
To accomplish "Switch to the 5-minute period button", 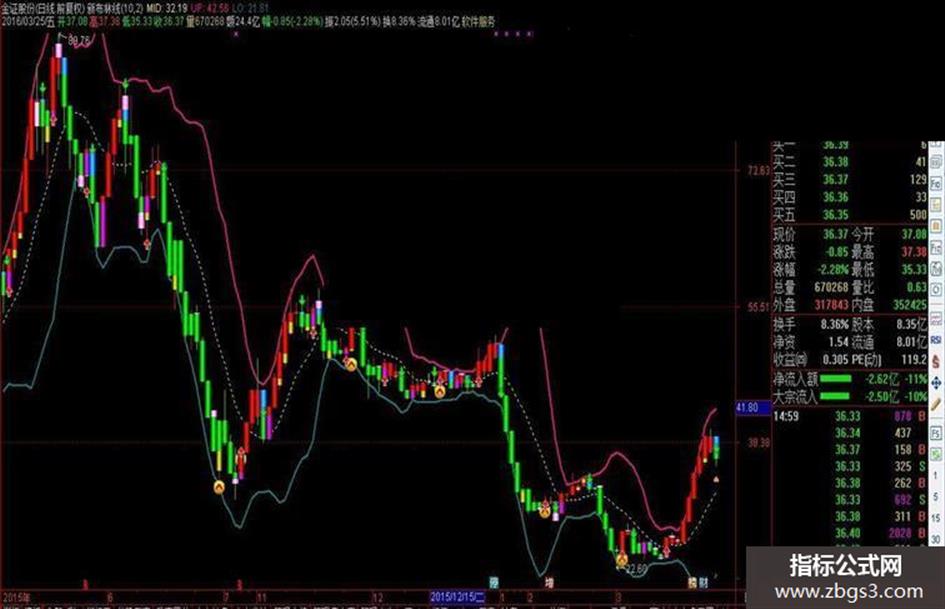I will [x=936, y=497].
